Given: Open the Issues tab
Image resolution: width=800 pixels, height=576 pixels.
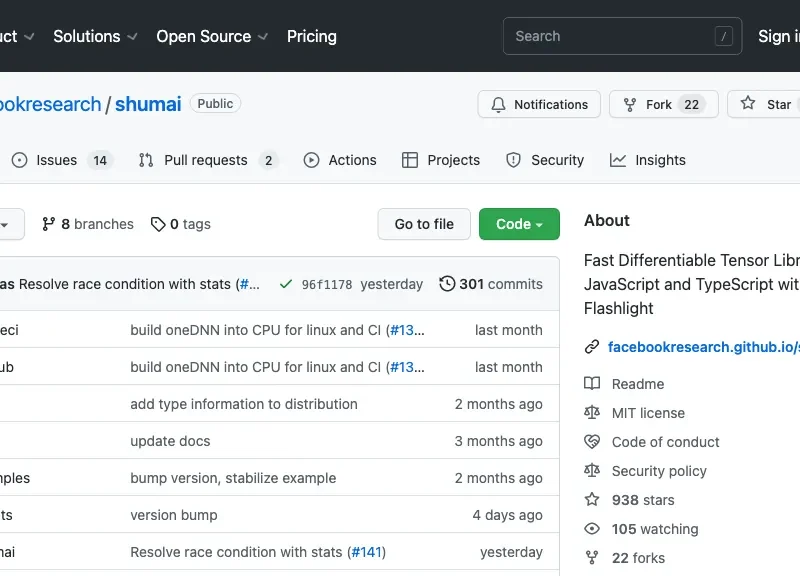Looking at the screenshot, I should coord(61,160).
